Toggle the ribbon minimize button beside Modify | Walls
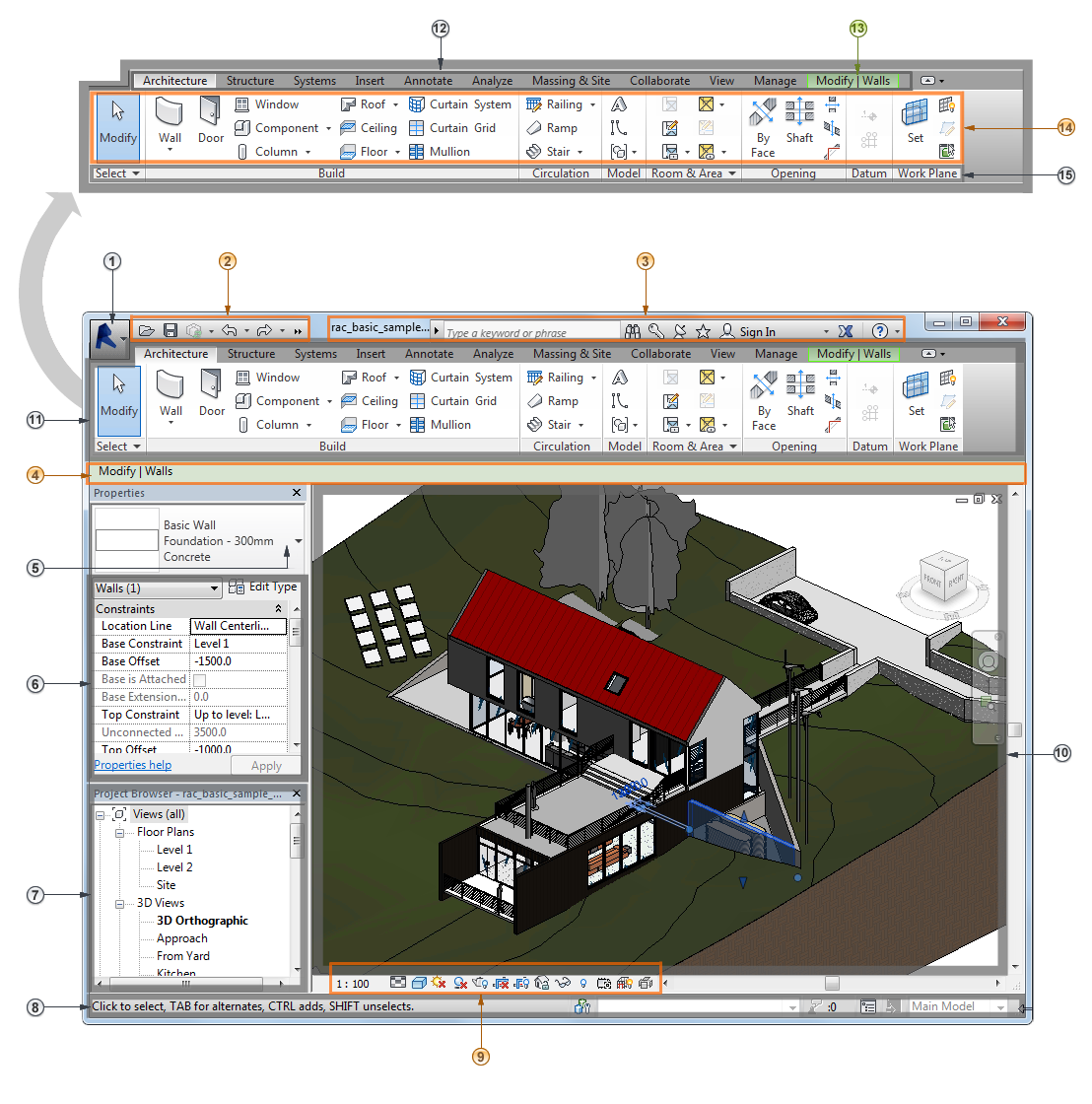This screenshot has height=1104, width=1092. point(929,354)
